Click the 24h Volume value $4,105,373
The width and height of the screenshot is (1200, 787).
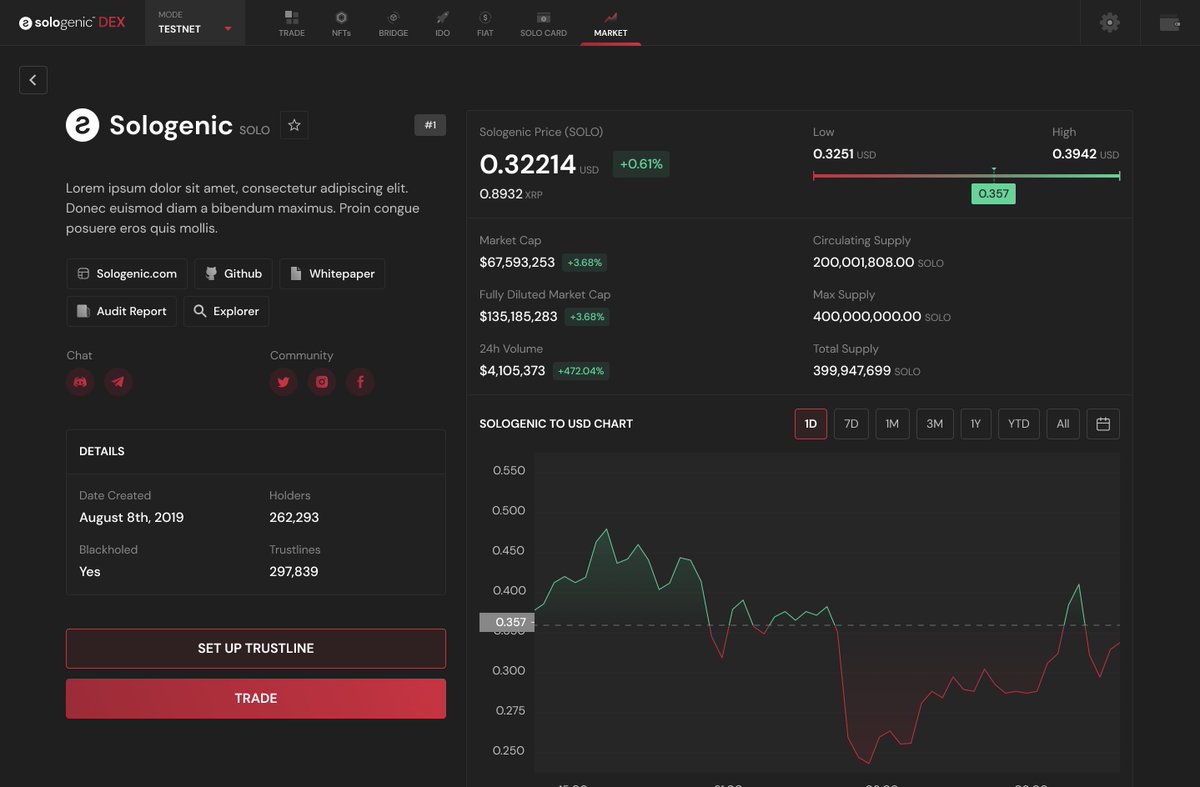513,370
